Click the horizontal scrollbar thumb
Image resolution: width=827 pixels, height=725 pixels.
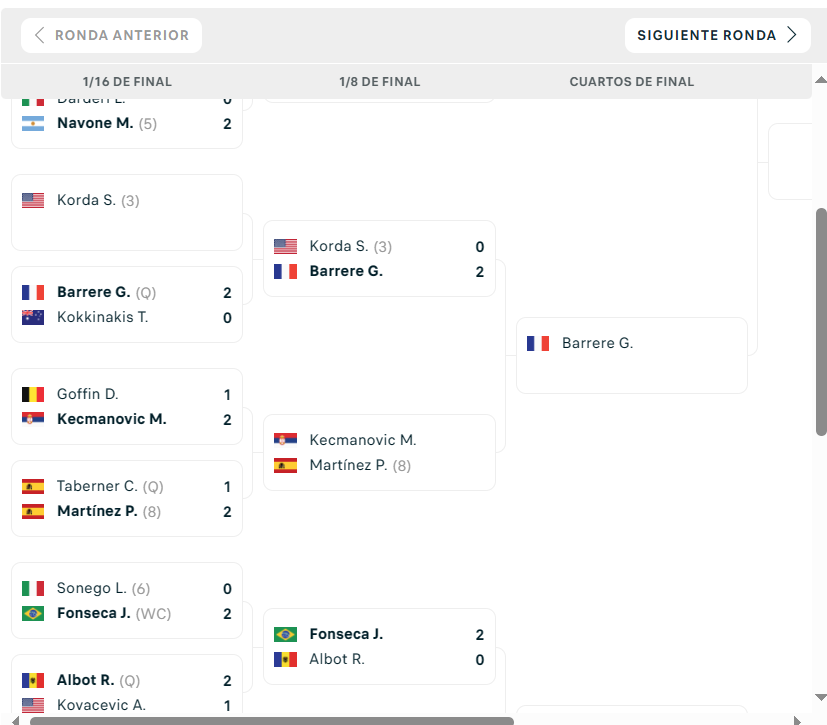(272, 720)
